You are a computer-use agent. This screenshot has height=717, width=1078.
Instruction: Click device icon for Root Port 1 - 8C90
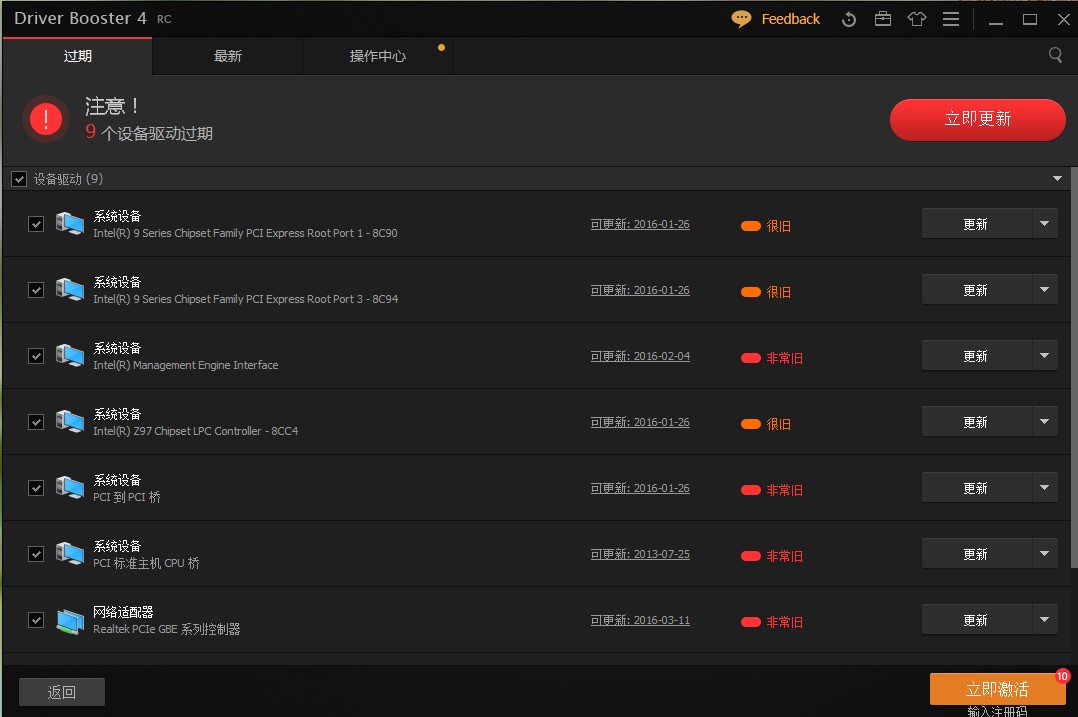tap(69, 223)
